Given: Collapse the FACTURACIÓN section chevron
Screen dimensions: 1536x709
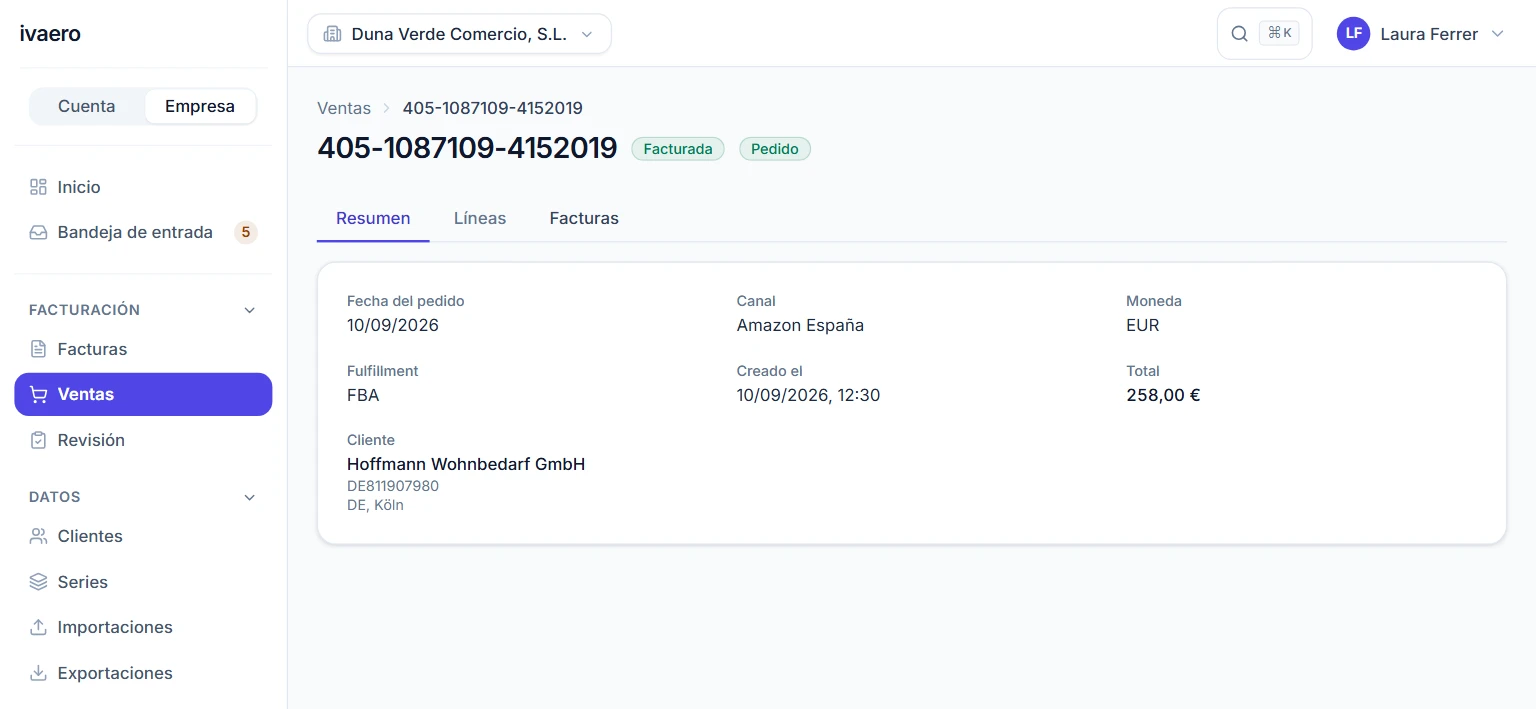Looking at the screenshot, I should [x=250, y=310].
